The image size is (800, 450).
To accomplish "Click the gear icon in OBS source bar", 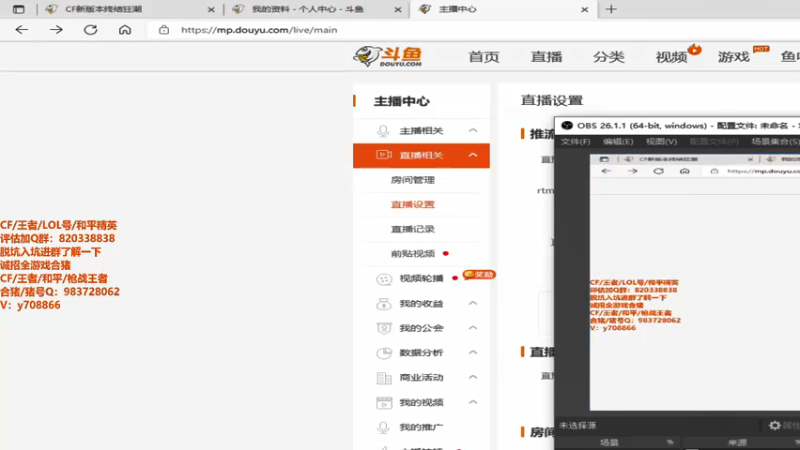I will [774, 425].
